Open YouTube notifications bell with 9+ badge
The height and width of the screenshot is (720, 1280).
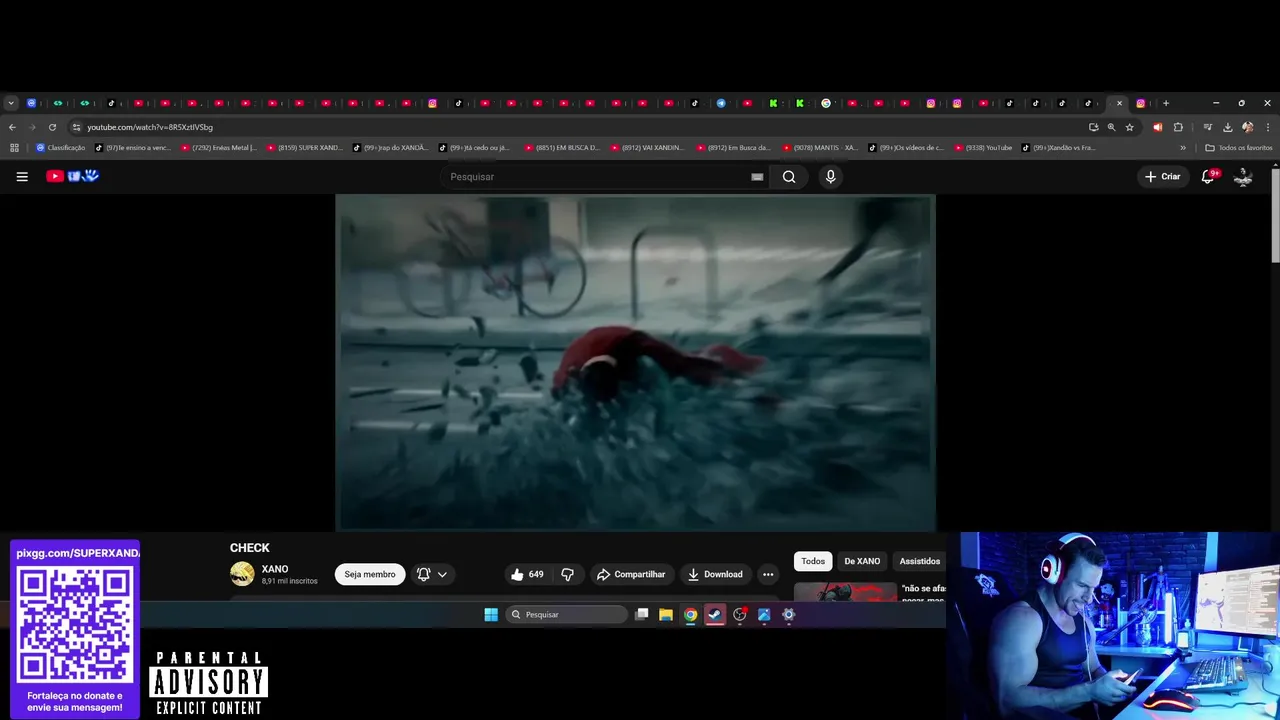pos(1209,176)
